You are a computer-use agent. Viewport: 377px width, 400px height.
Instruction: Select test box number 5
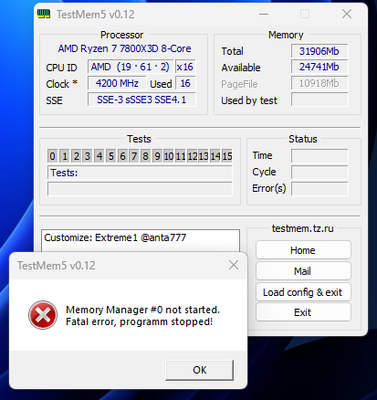pos(111,156)
